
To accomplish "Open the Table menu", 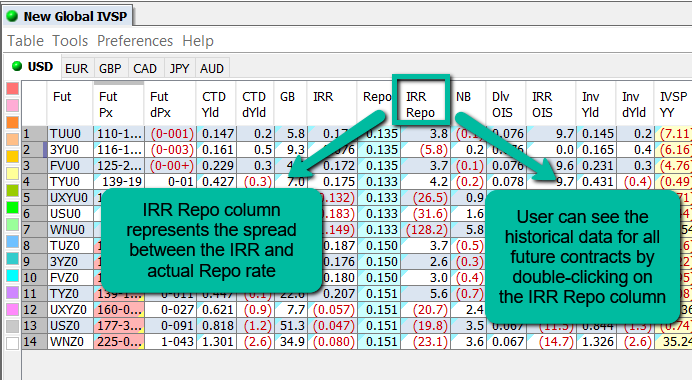I will pyautogui.click(x=26, y=41).
